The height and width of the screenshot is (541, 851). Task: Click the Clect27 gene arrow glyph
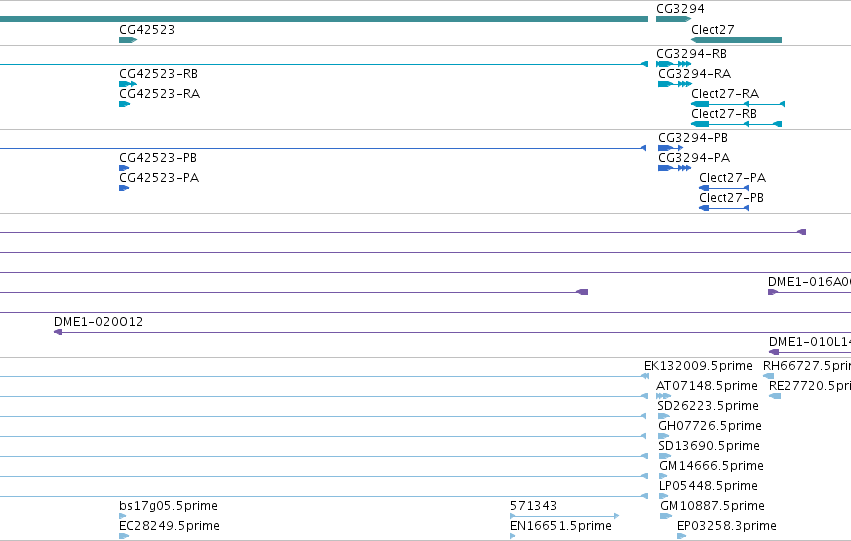(x=736, y=40)
